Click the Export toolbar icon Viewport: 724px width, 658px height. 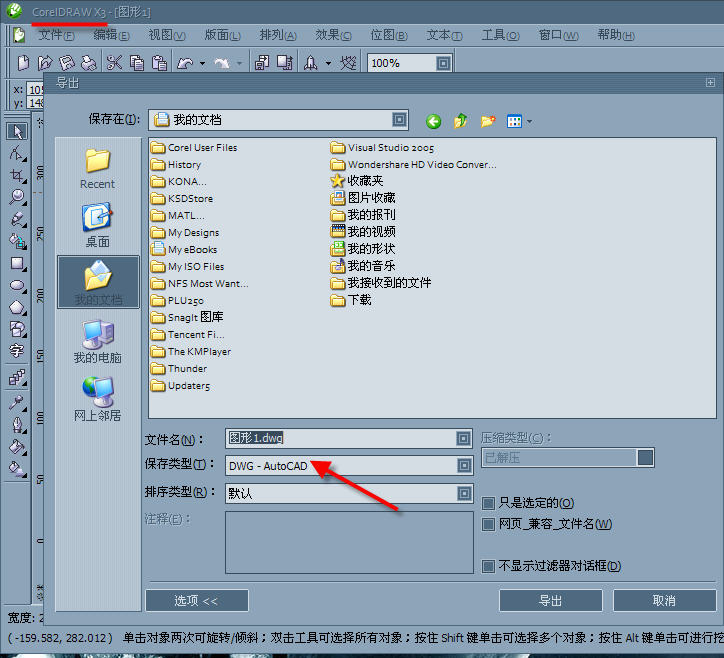tap(285, 63)
